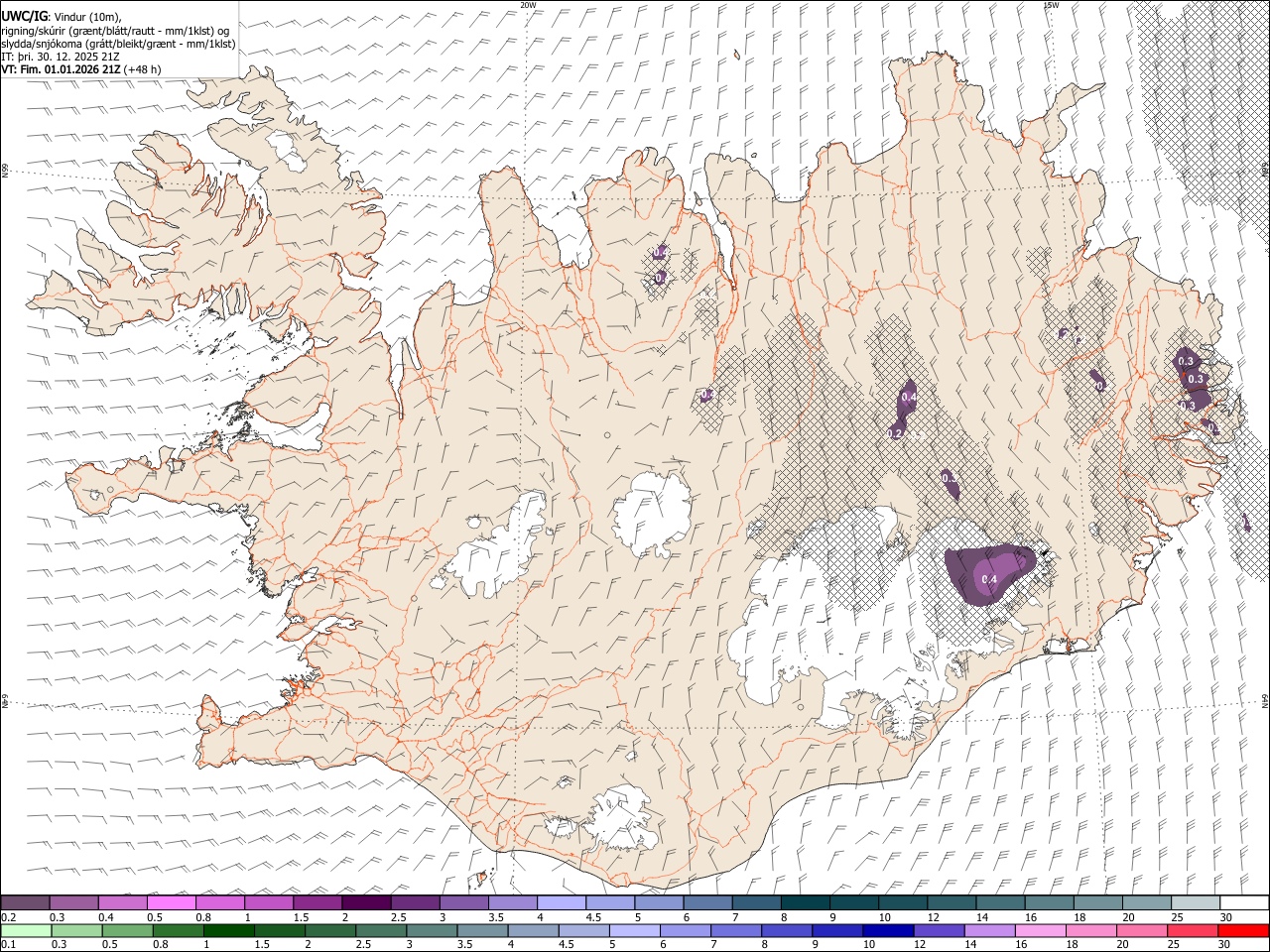The width and height of the screenshot is (1270, 952).
Task: Choose the pale grey swatch labeled 25 in upper legend
Action: coord(1196,902)
